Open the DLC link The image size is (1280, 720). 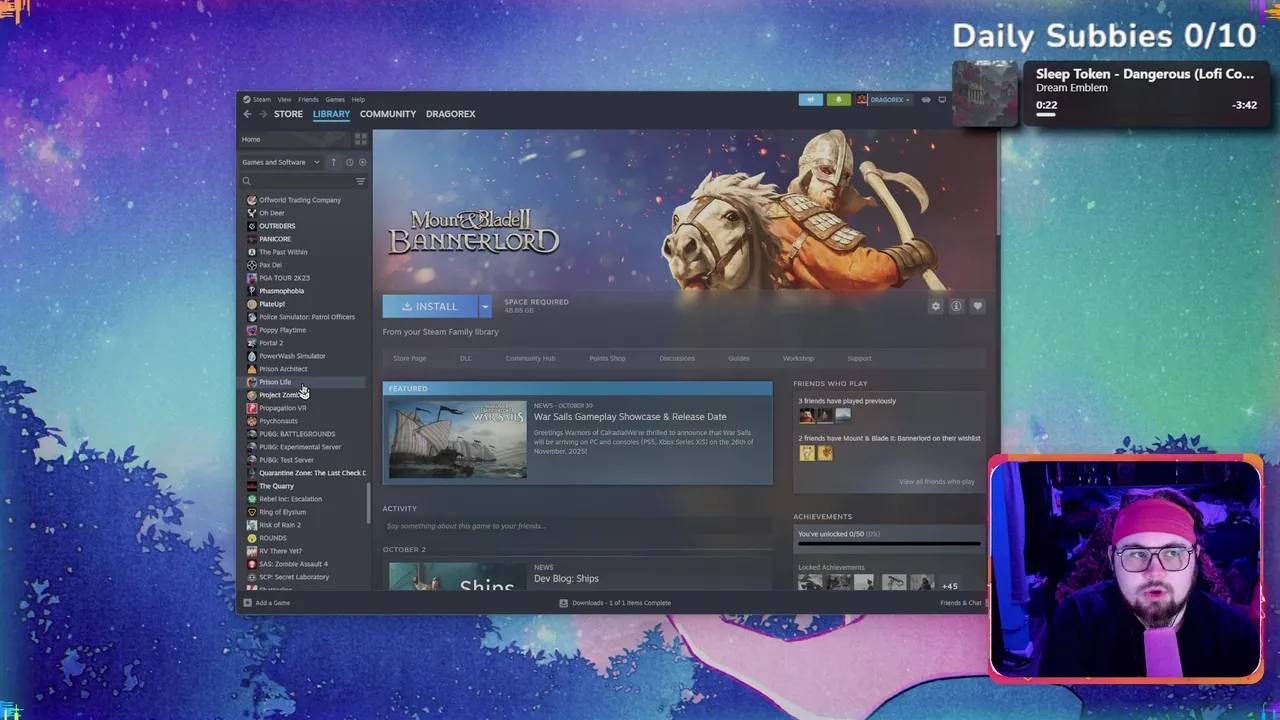(466, 358)
